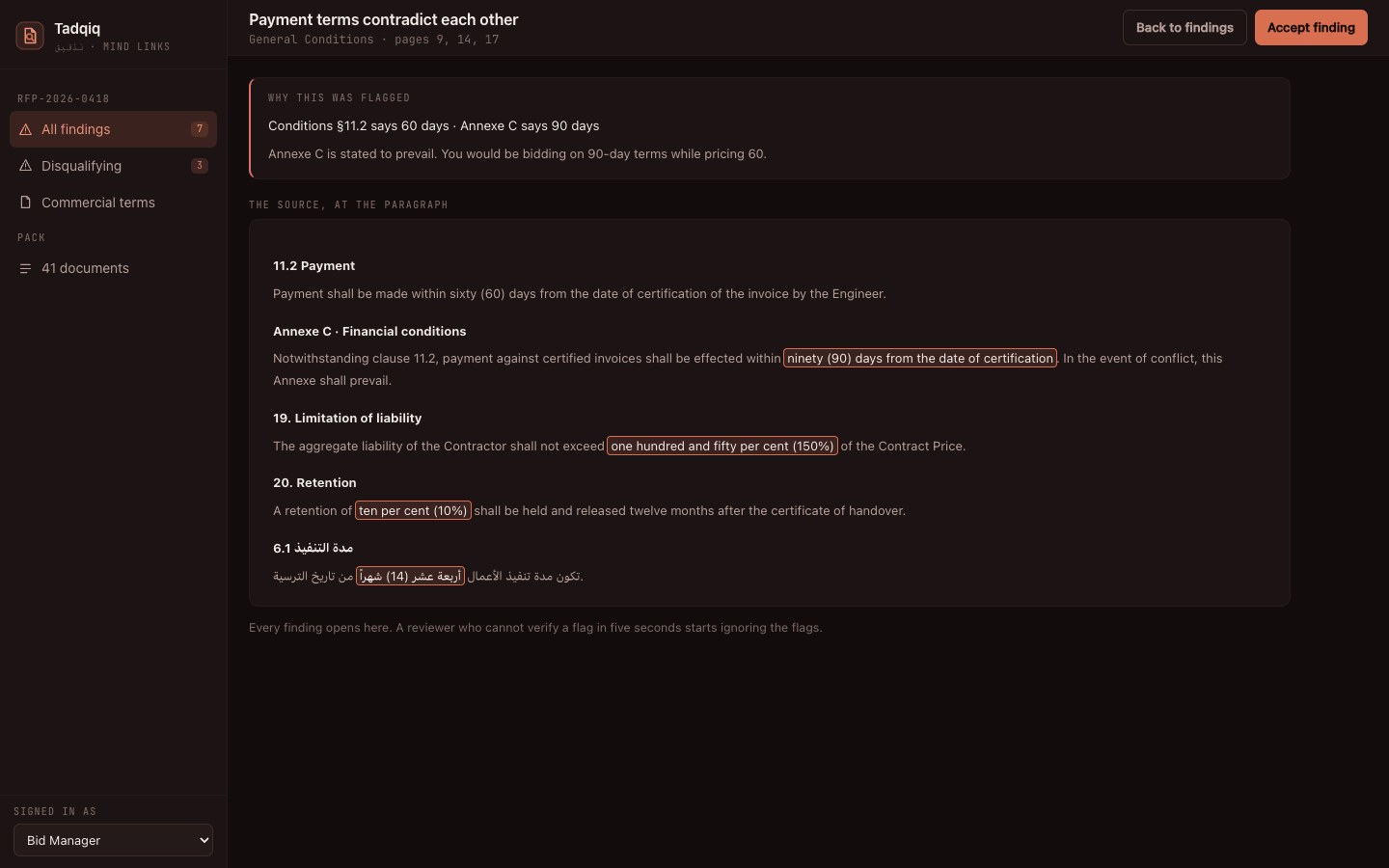Open the Signed in as role dropdown
This screenshot has height=868, width=1389.
pyautogui.click(x=113, y=840)
